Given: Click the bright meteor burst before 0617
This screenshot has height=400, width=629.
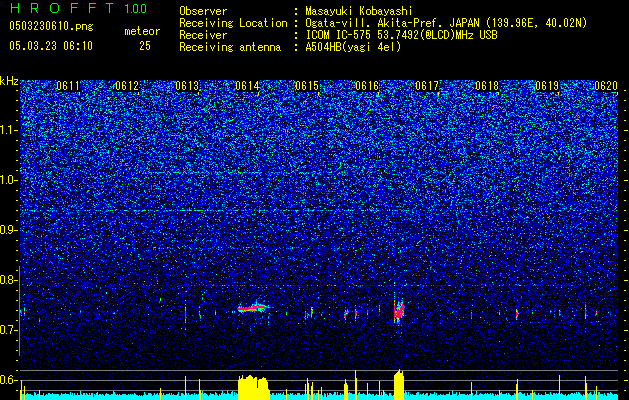Looking at the screenshot, I should point(399,311).
